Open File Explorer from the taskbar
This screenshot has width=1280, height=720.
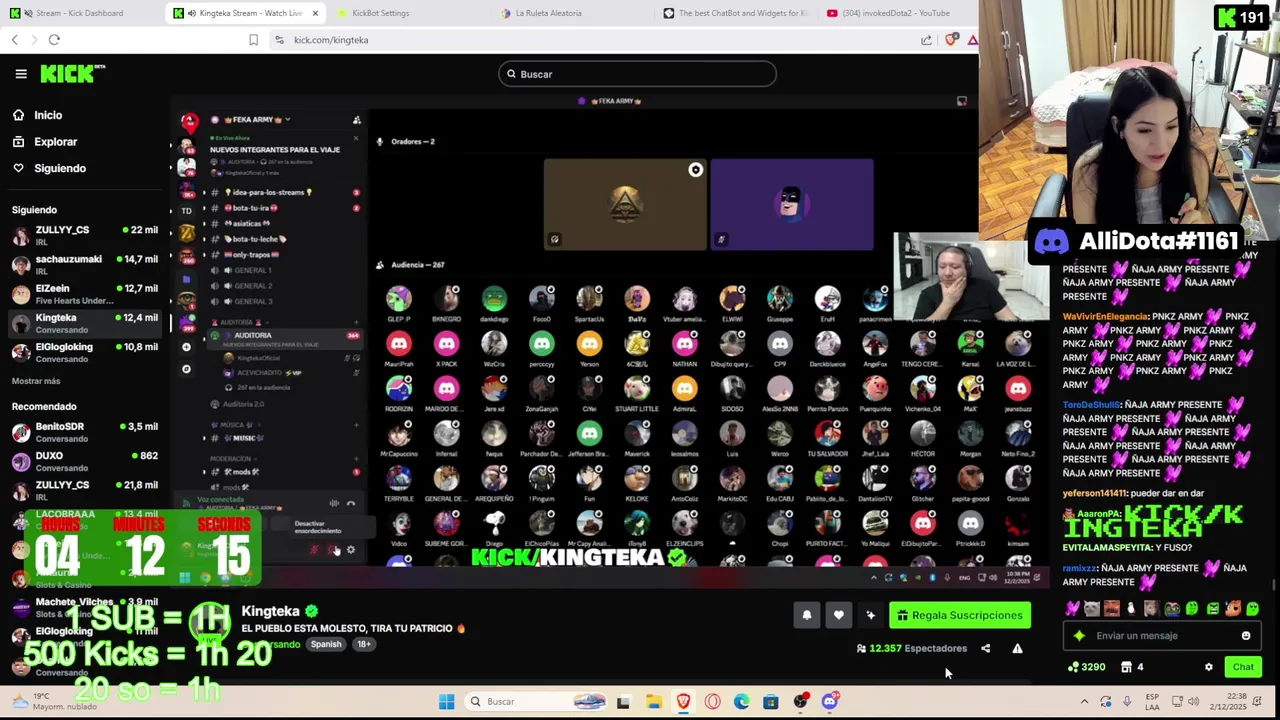[x=654, y=702]
